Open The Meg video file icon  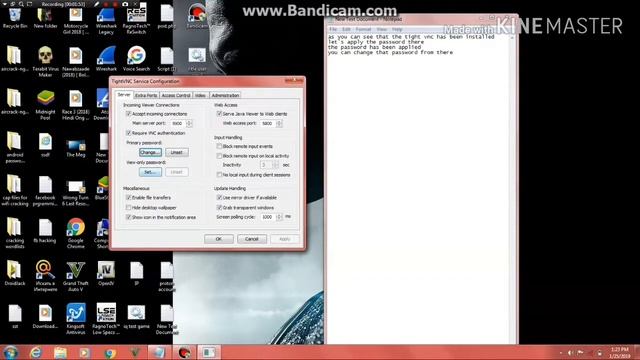tap(76, 148)
